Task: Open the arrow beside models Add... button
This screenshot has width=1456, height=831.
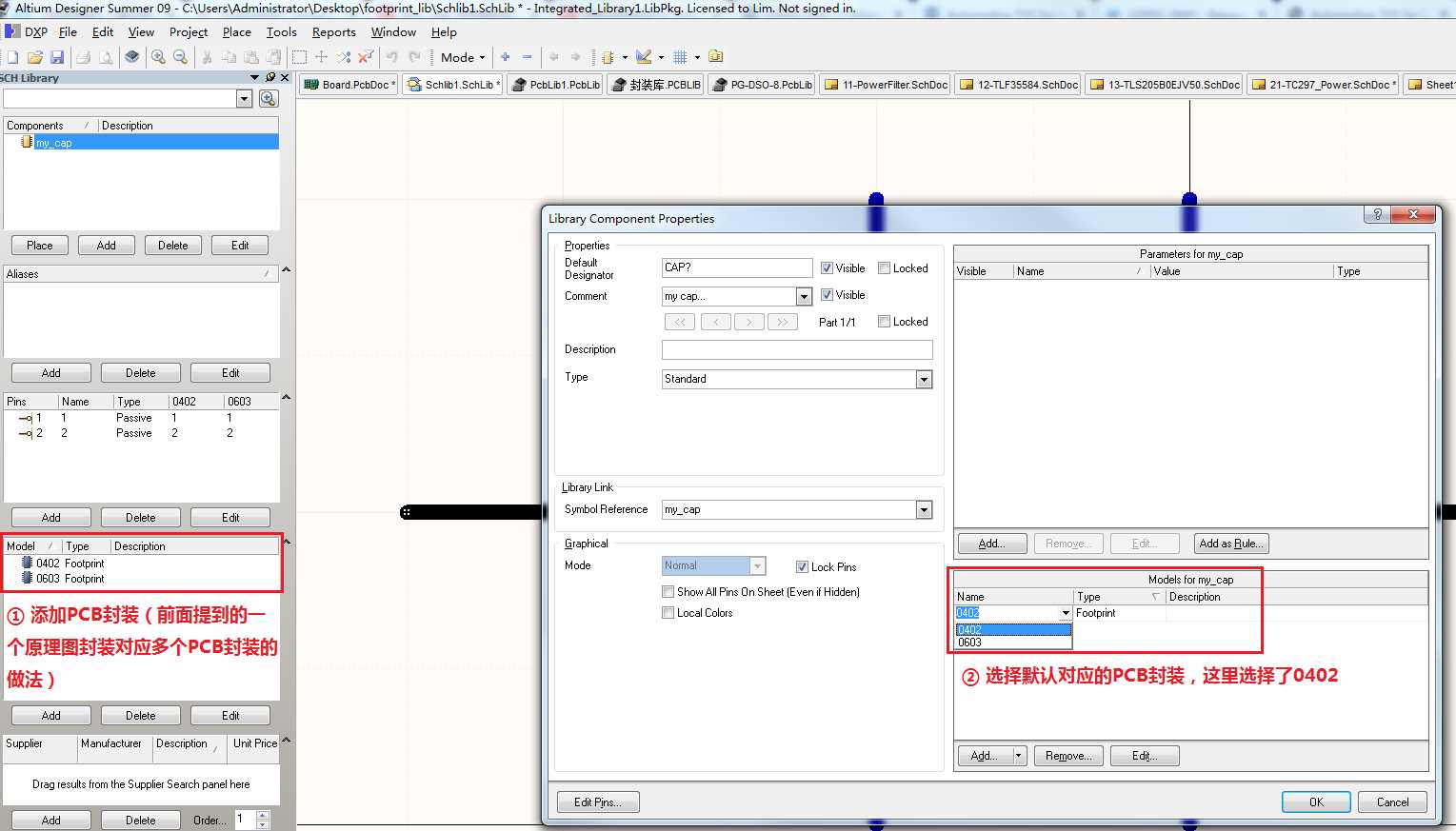Action: click(1019, 756)
